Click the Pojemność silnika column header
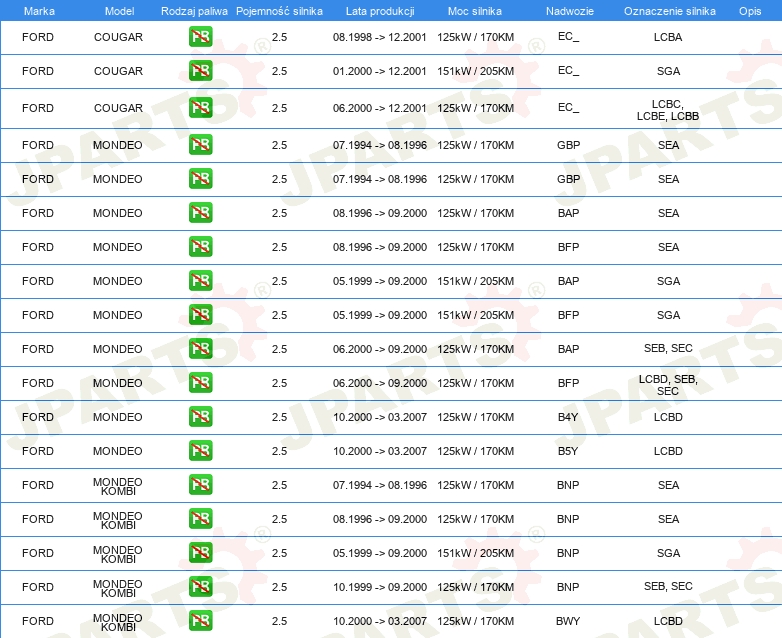The width and height of the screenshot is (782, 638). coord(279,11)
